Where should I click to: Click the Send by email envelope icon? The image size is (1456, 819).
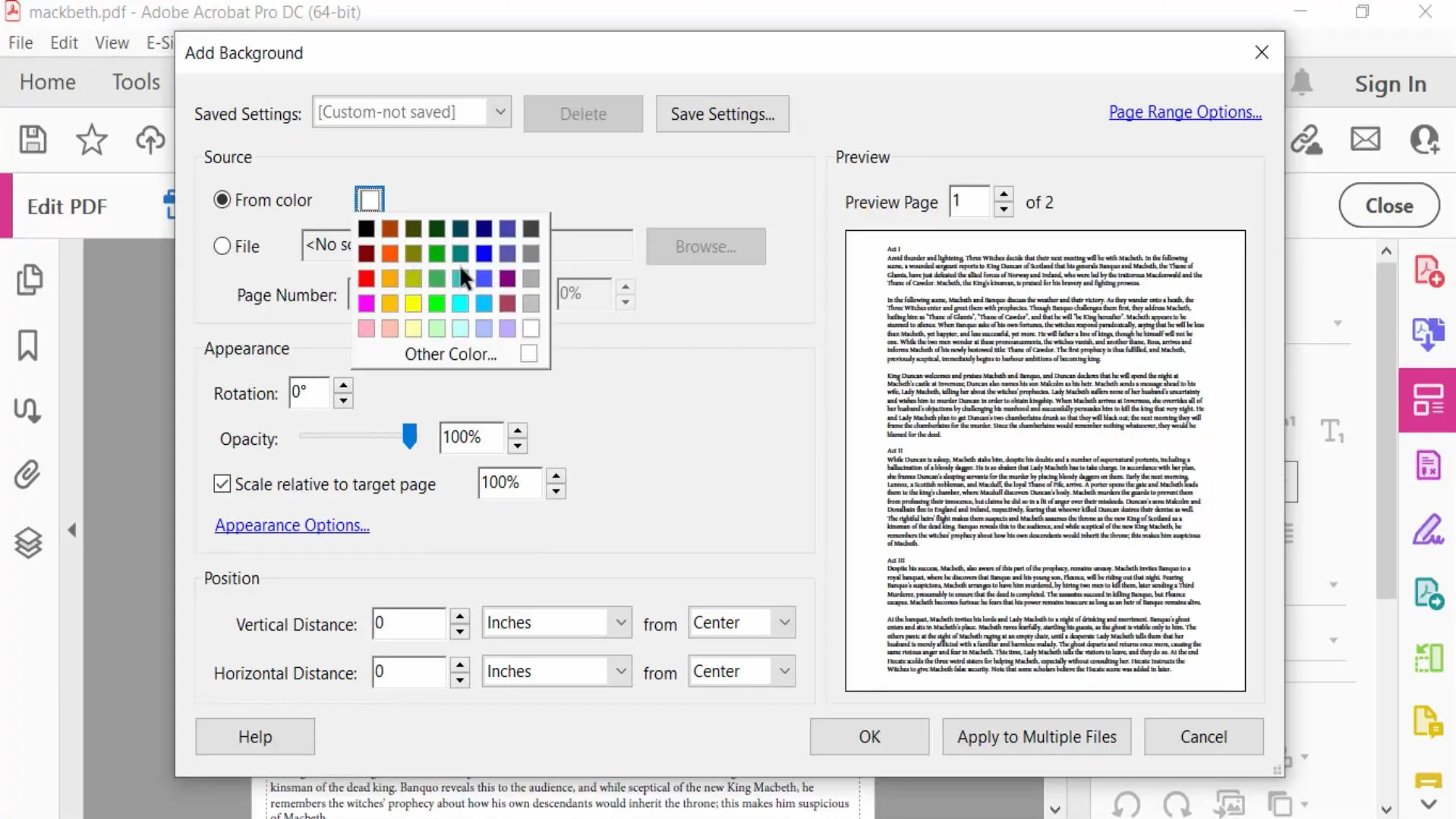point(1365,140)
